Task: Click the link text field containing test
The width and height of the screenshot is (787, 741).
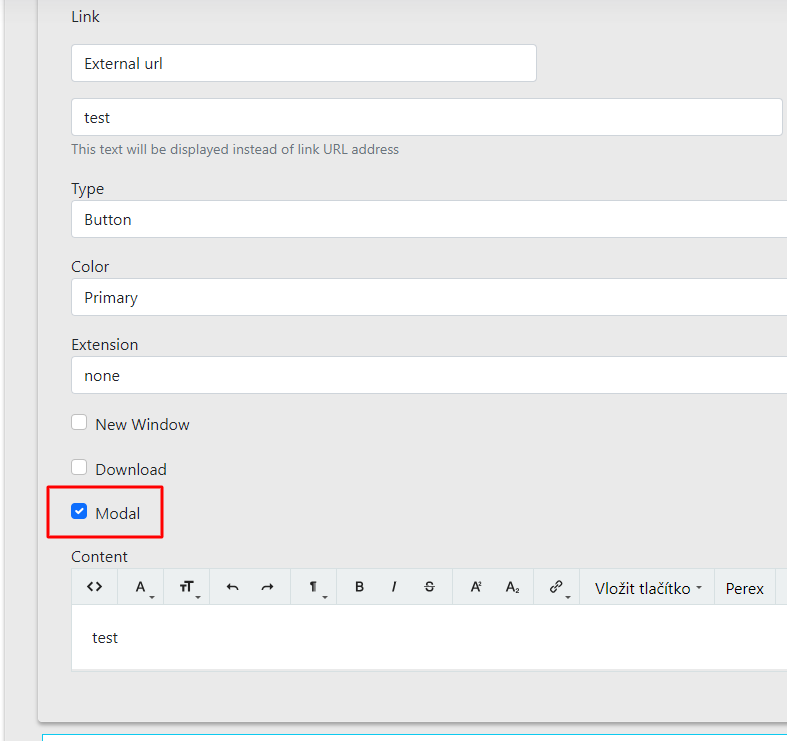Action: pos(426,117)
